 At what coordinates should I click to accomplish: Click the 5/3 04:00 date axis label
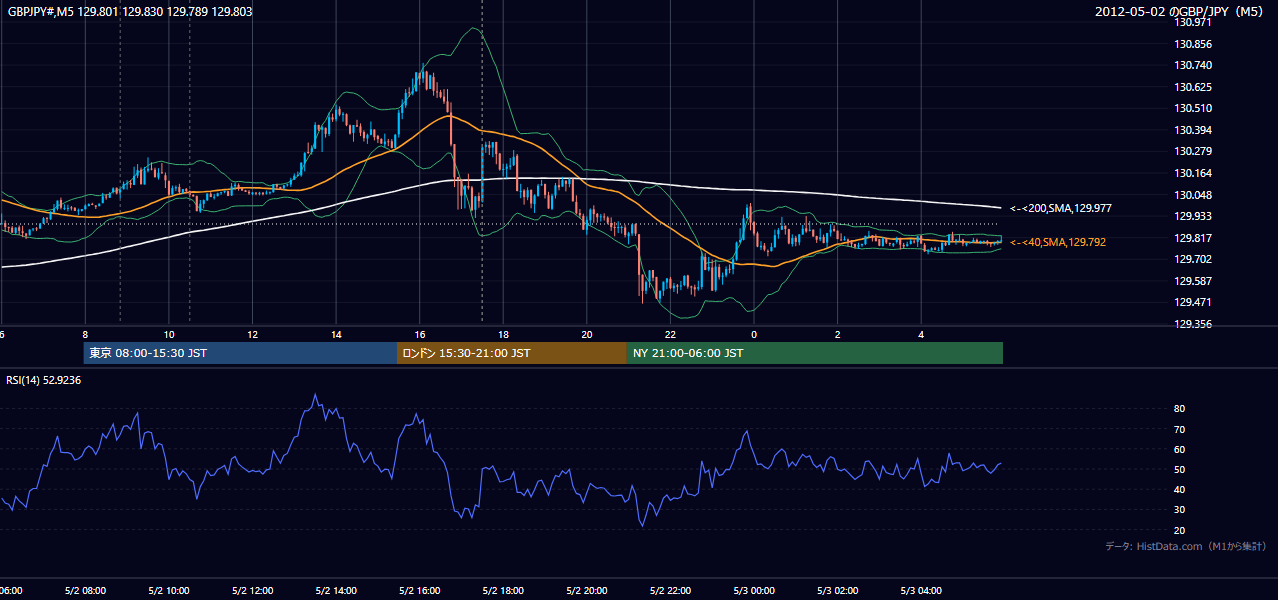(x=921, y=591)
